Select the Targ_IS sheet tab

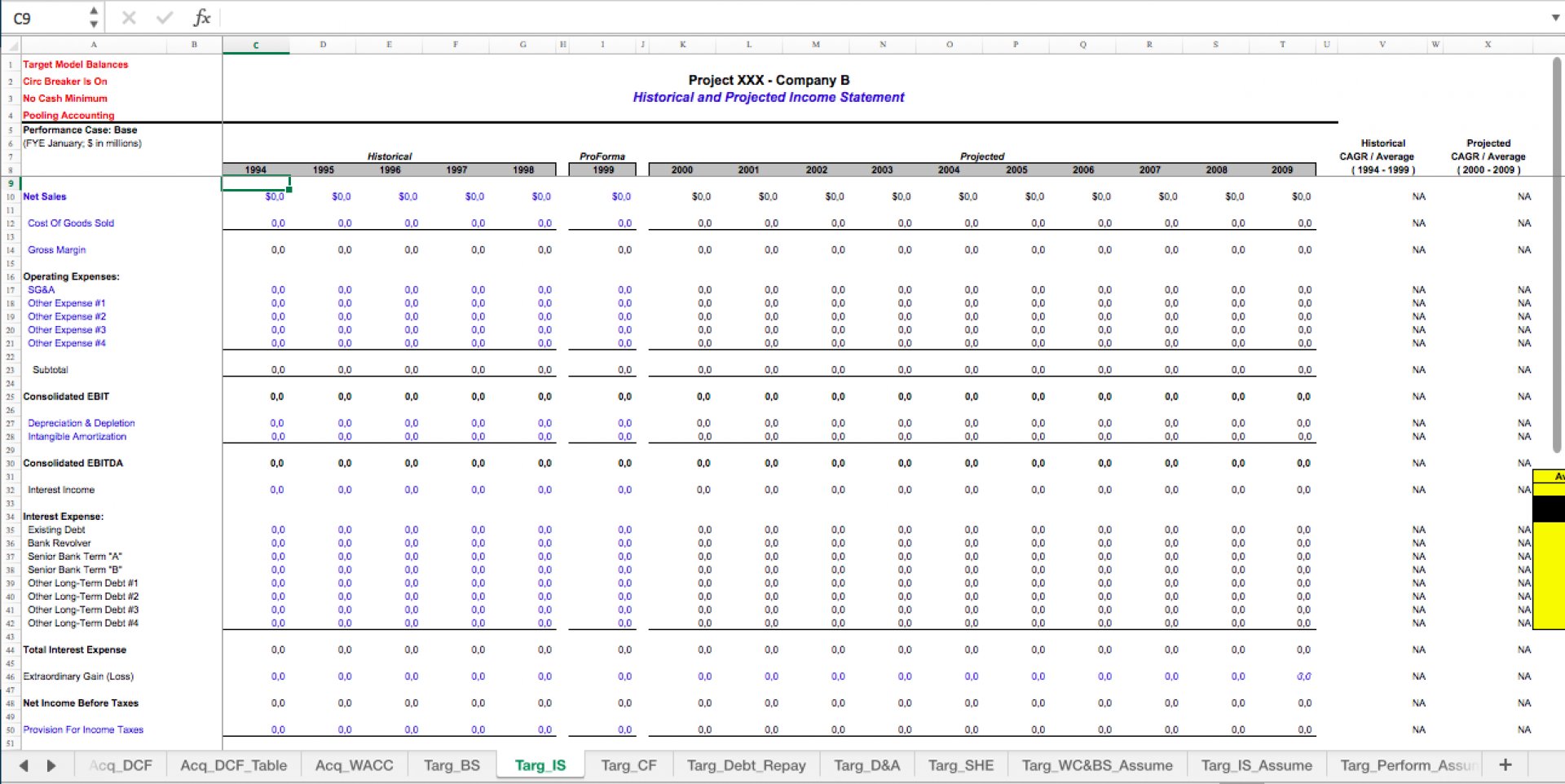point(540,765)
